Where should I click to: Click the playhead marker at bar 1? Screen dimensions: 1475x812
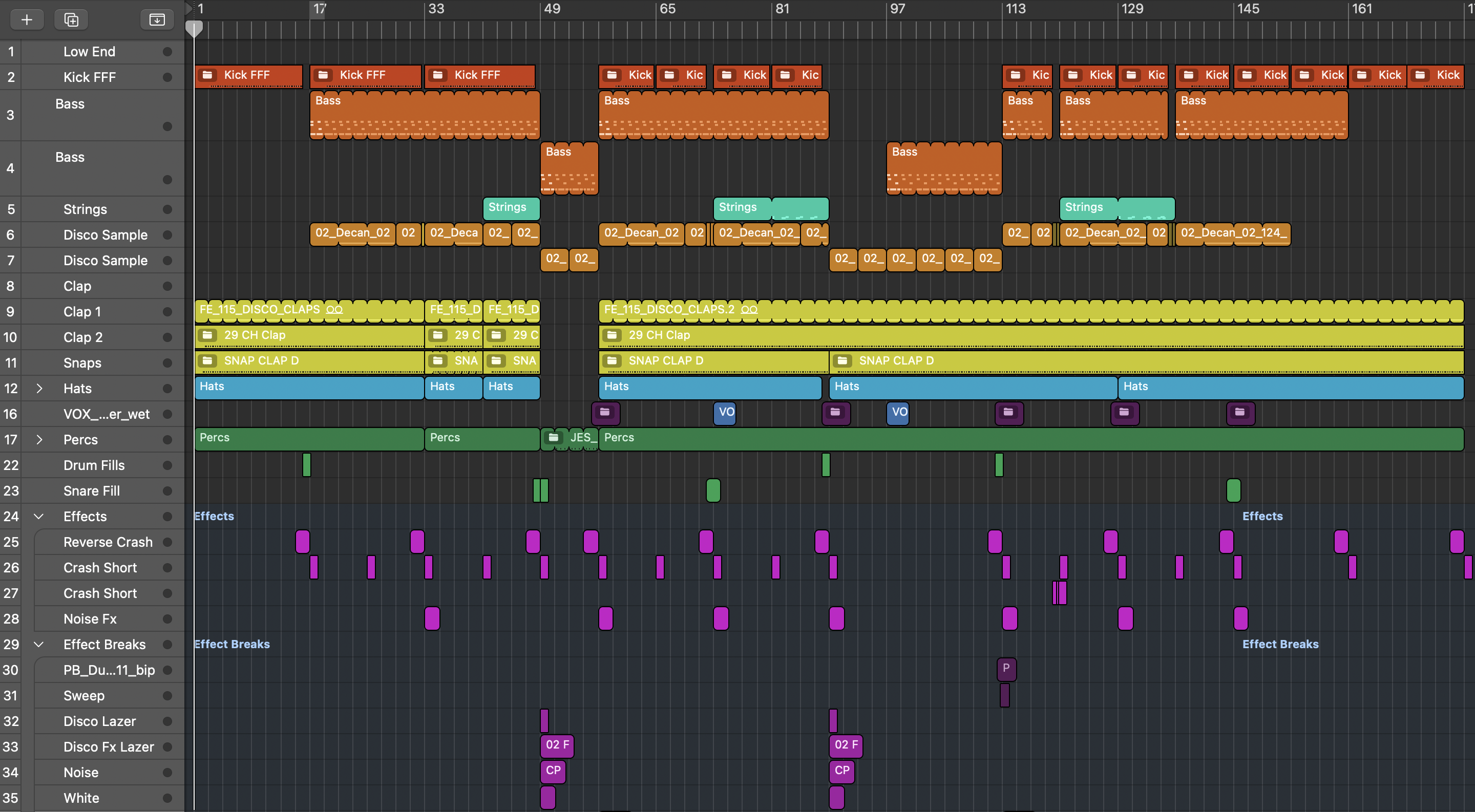click(194, 28)
